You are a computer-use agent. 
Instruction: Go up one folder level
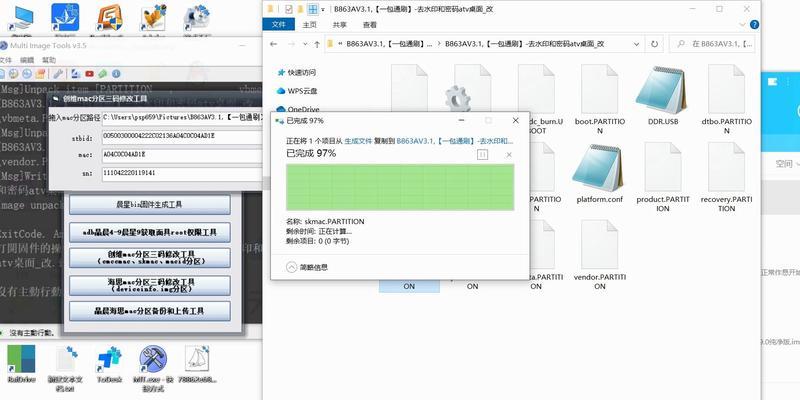tap(317, 44)
